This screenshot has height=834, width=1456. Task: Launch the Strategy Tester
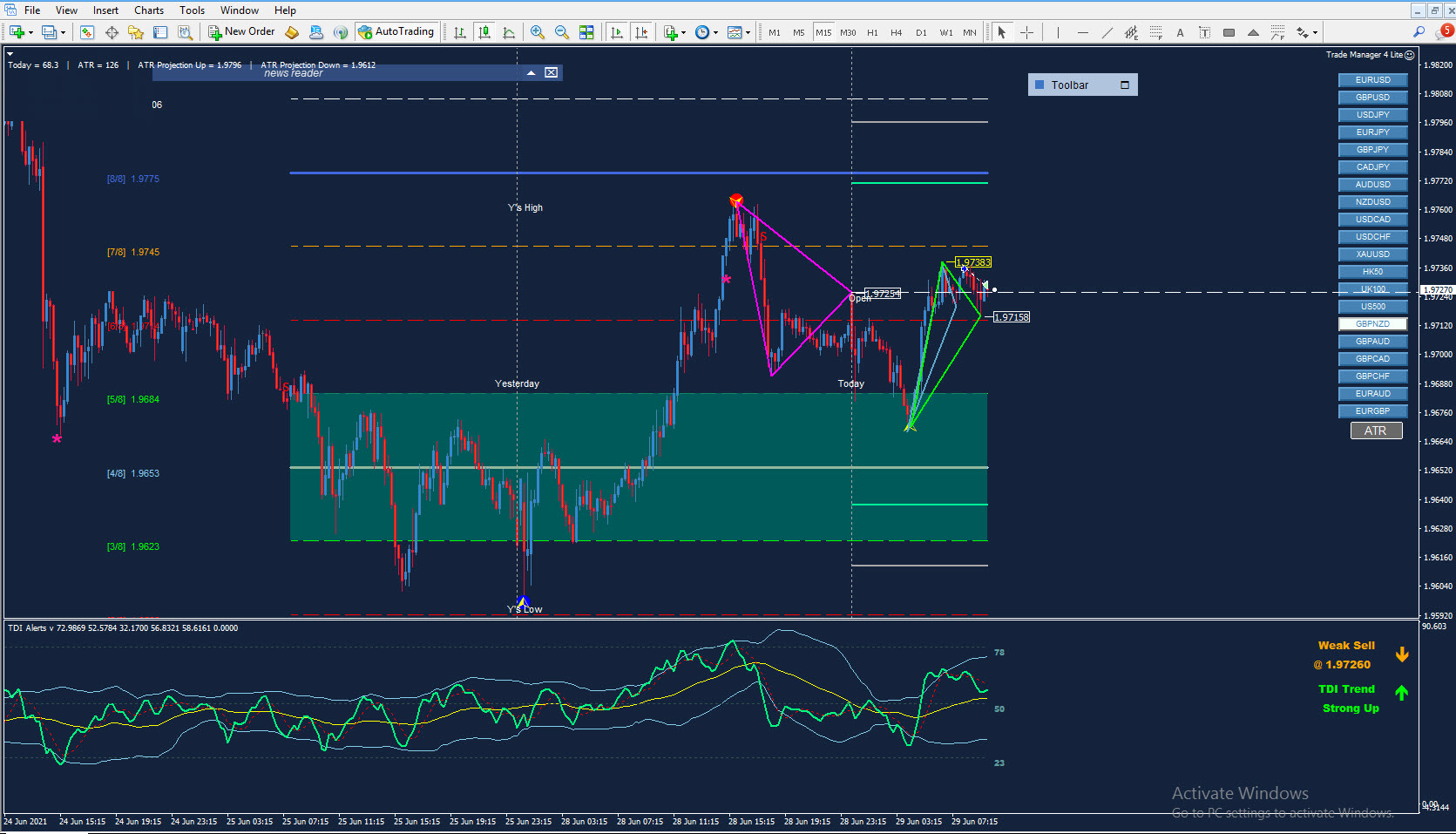tap(185, 32)
